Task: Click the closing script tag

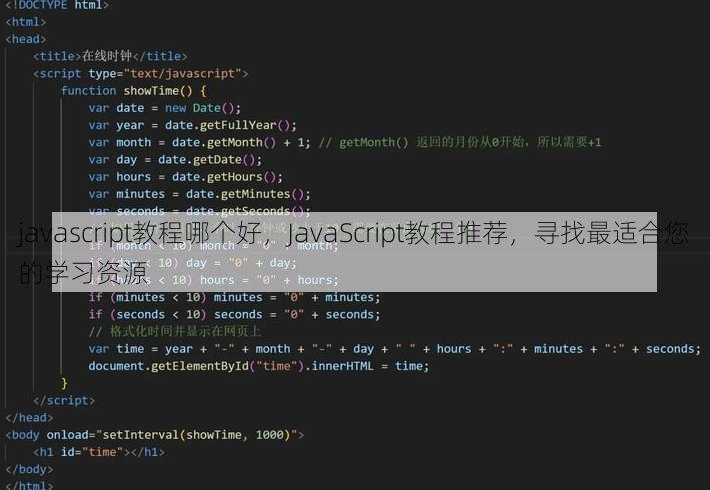Action: pyautogui.click(x=64, y=400)
